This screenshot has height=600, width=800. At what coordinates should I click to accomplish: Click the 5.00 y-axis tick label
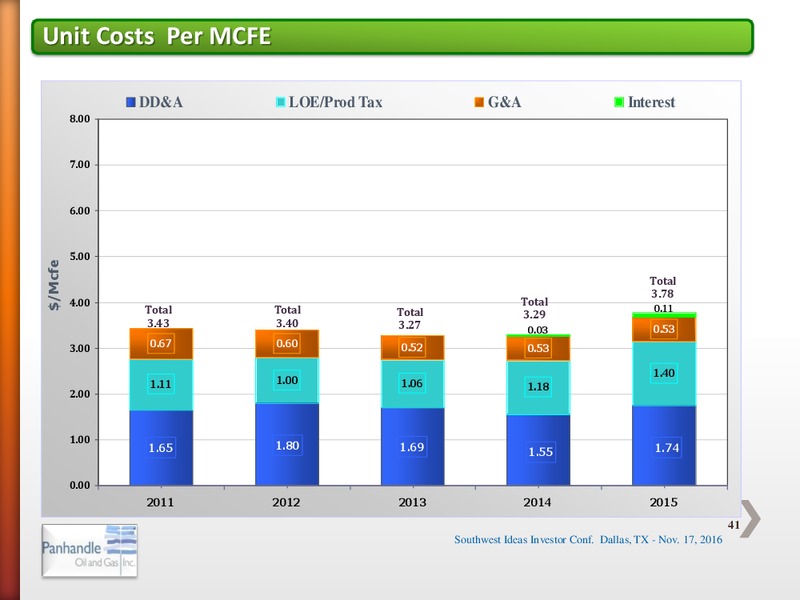(80, 257)
